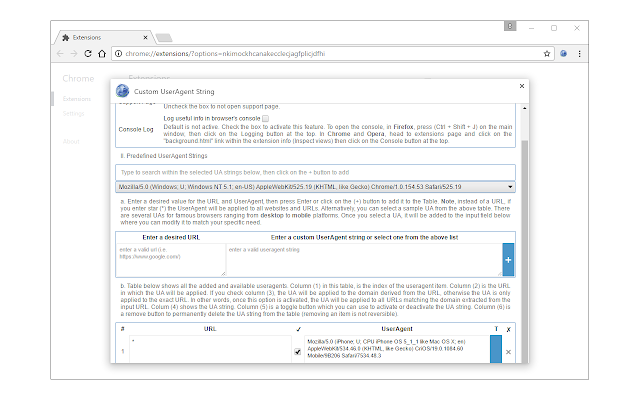Click the 'Enter a desired URL' heading
640x400 pixels.
click(x=171, y=237)
